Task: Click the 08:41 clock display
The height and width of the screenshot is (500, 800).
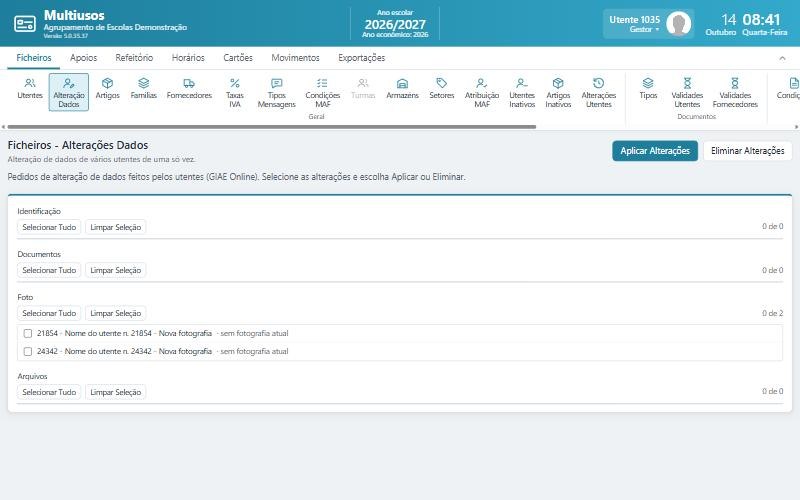Action: point(761,19)
